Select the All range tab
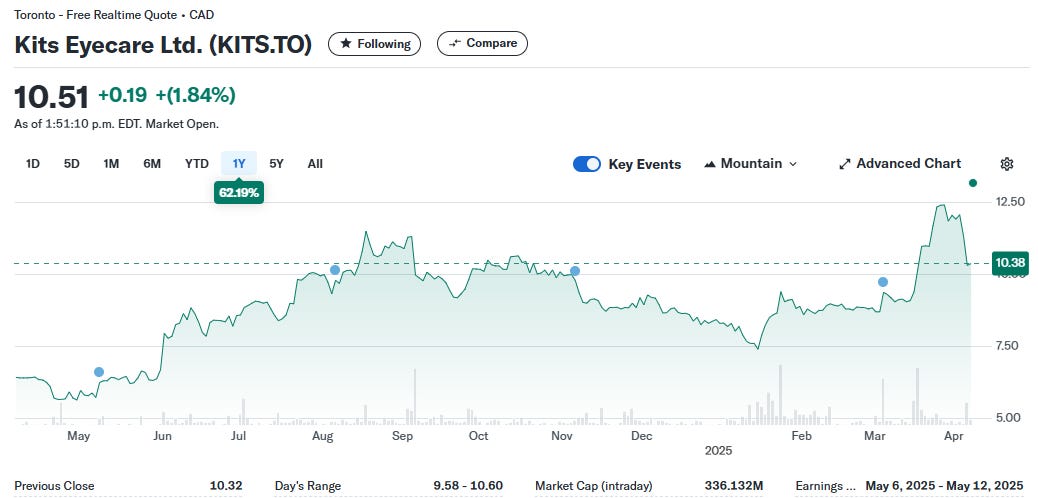This screenshot has height=498, width=1038. (315, 164)
